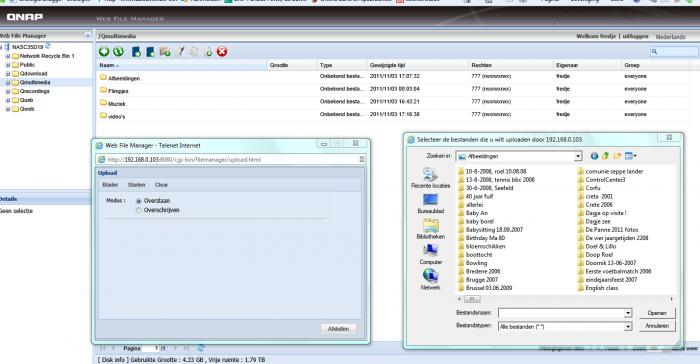
Task: Click the scroll right arrow in file dialog
Action: point(671,299)
